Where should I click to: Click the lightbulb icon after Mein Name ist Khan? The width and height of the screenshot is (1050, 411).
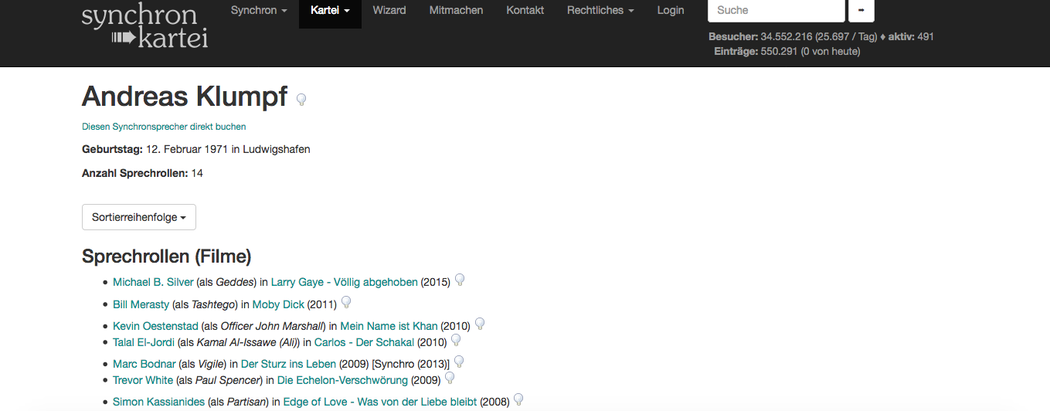479,324
